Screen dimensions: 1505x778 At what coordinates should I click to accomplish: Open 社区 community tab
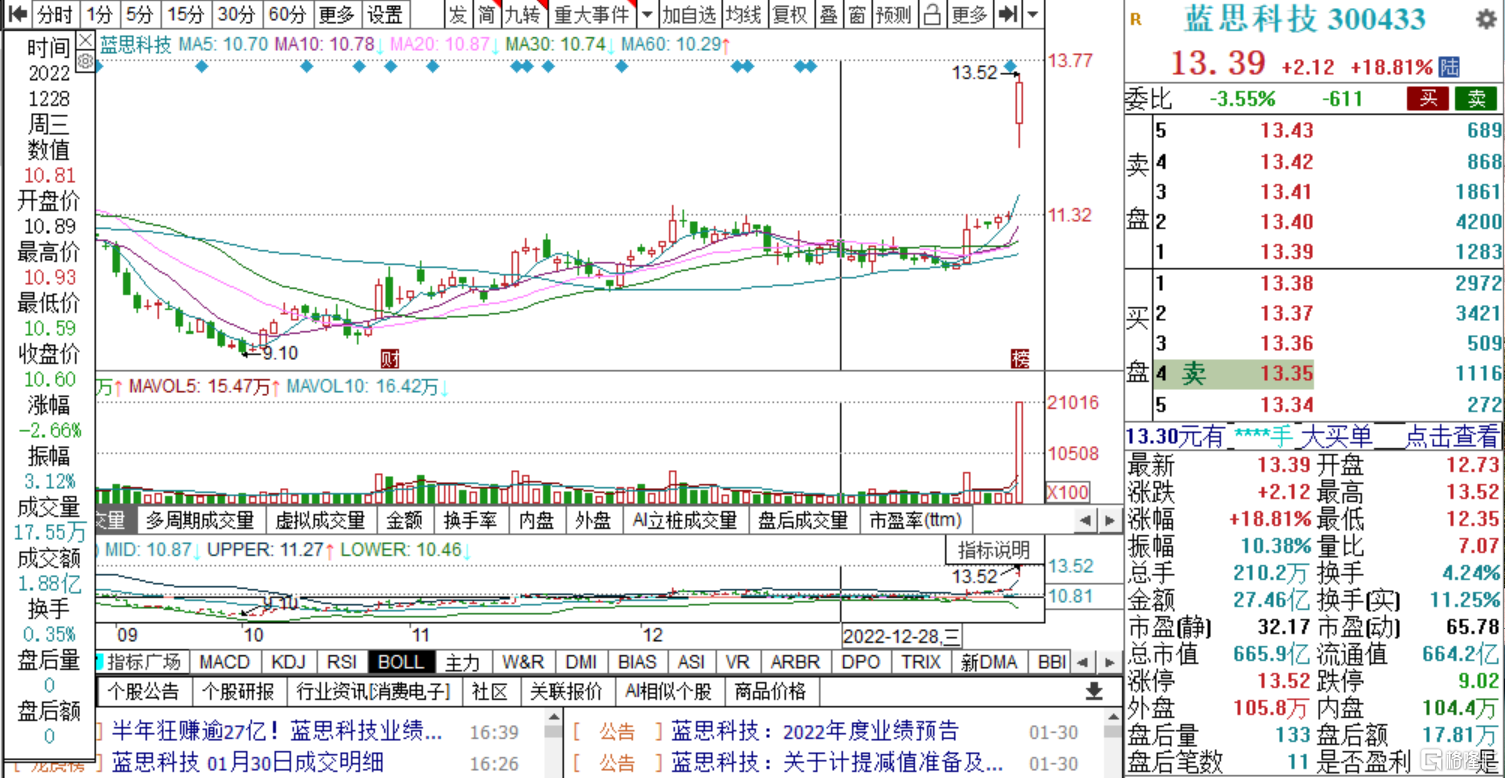(491, 691)
